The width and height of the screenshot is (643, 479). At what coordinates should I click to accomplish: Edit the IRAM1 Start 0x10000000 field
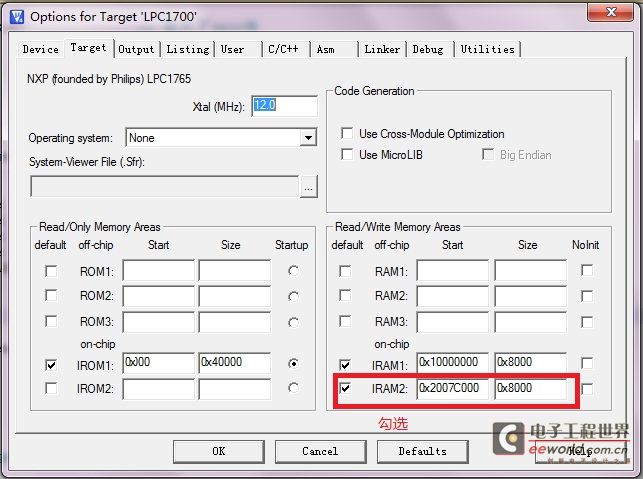coord(453,363)
